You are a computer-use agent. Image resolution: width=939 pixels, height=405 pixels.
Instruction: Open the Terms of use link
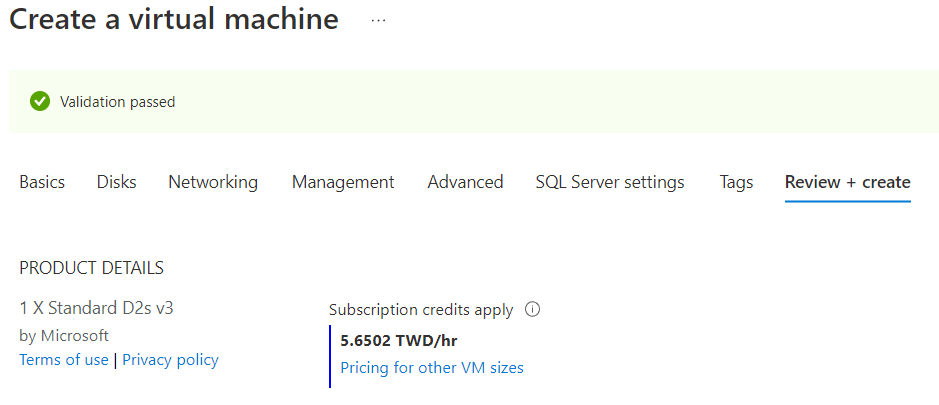[x=64, y=360]
